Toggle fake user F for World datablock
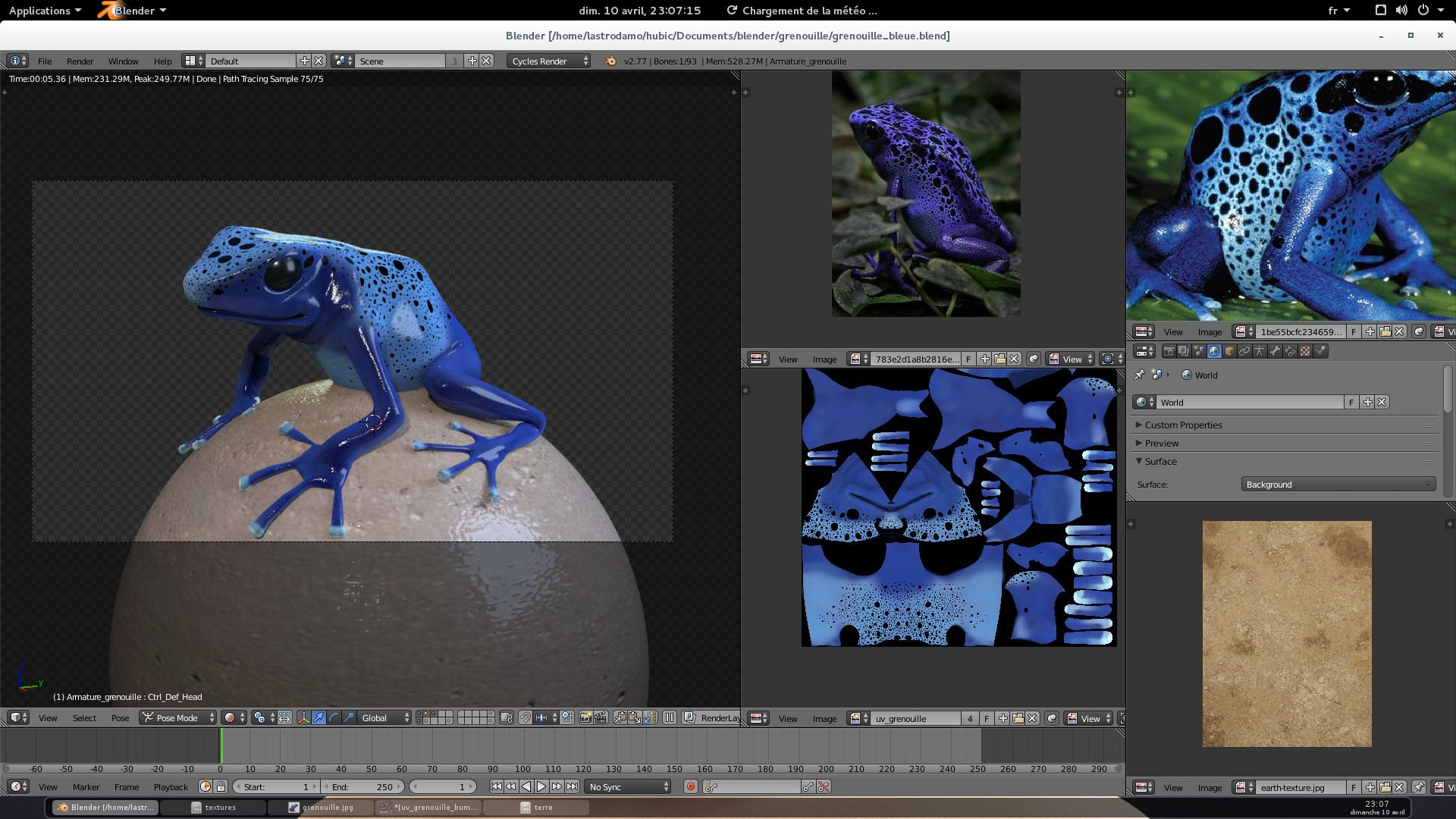 coord(1351,403)
